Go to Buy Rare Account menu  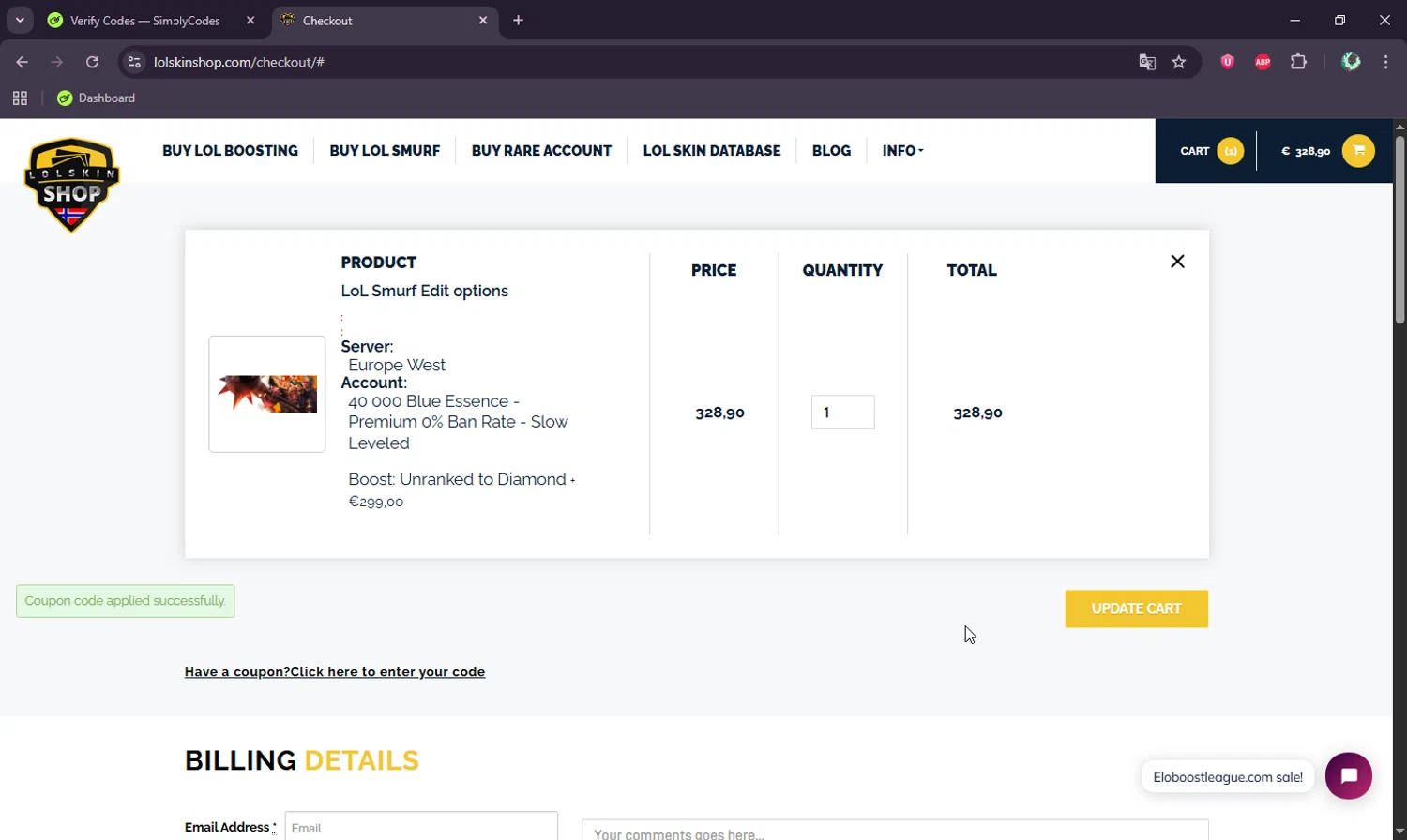click(x=541, y=150)
